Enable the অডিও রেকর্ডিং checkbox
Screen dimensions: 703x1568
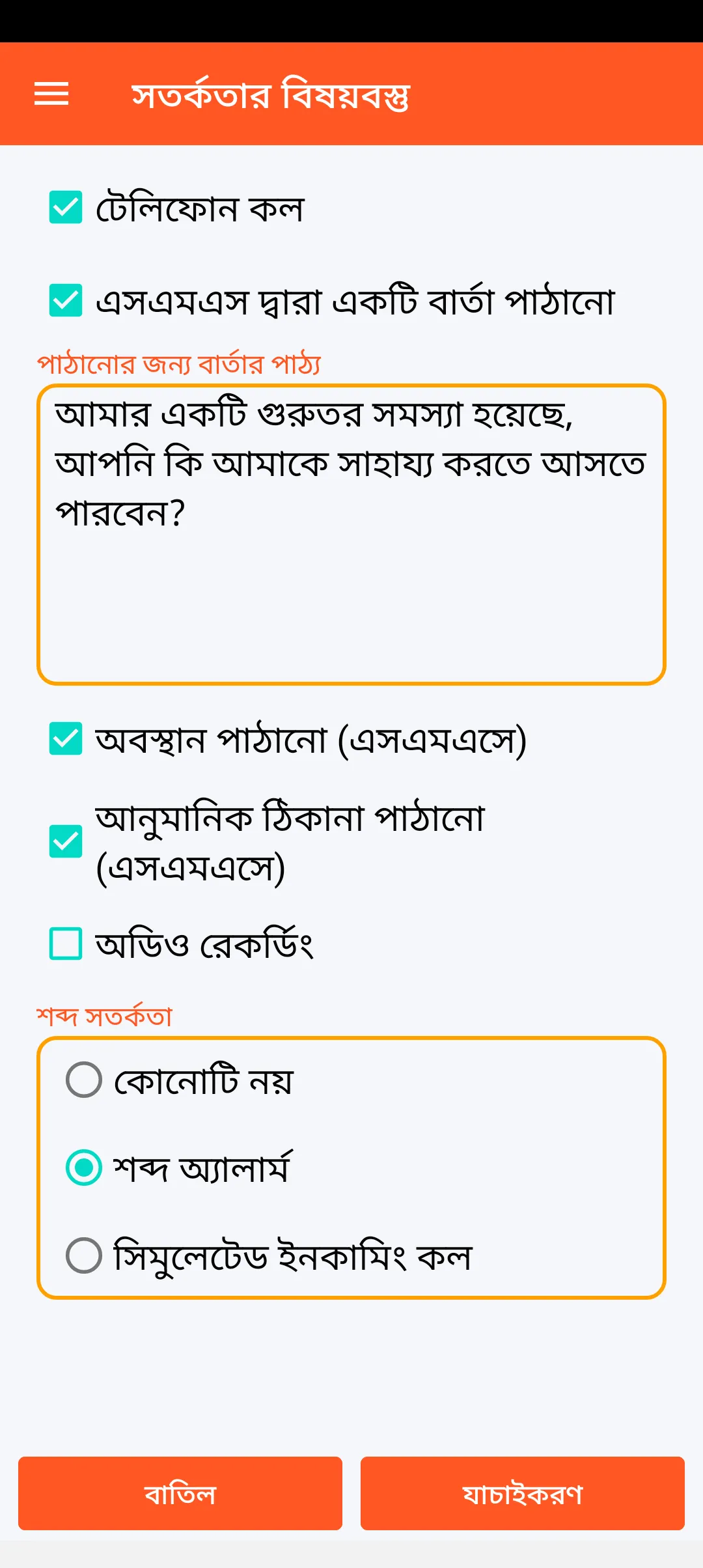click(66, 944)
